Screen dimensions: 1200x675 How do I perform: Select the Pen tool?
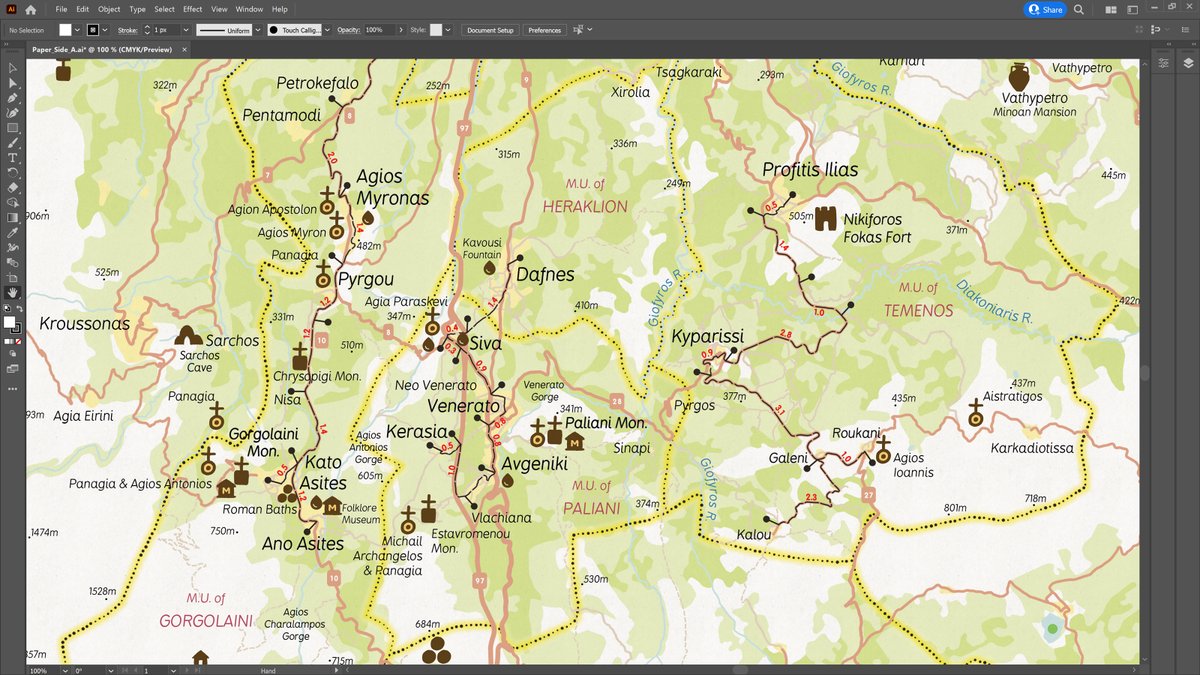tap(13, 98)
